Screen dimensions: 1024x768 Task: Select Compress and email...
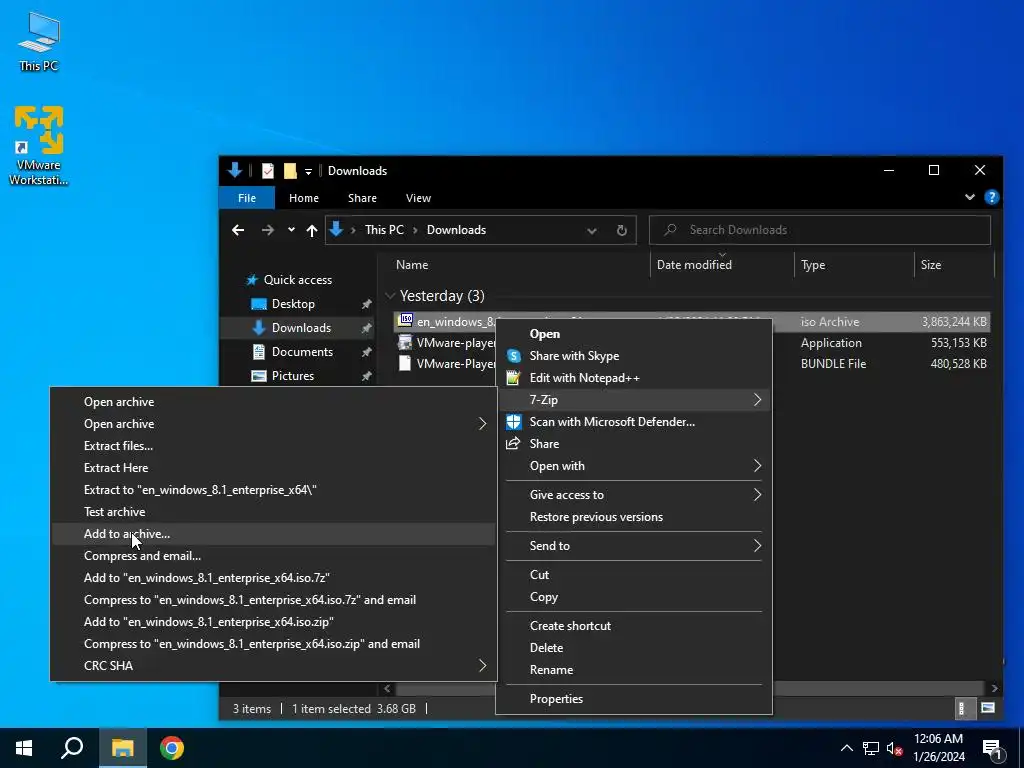pos(273,556)
